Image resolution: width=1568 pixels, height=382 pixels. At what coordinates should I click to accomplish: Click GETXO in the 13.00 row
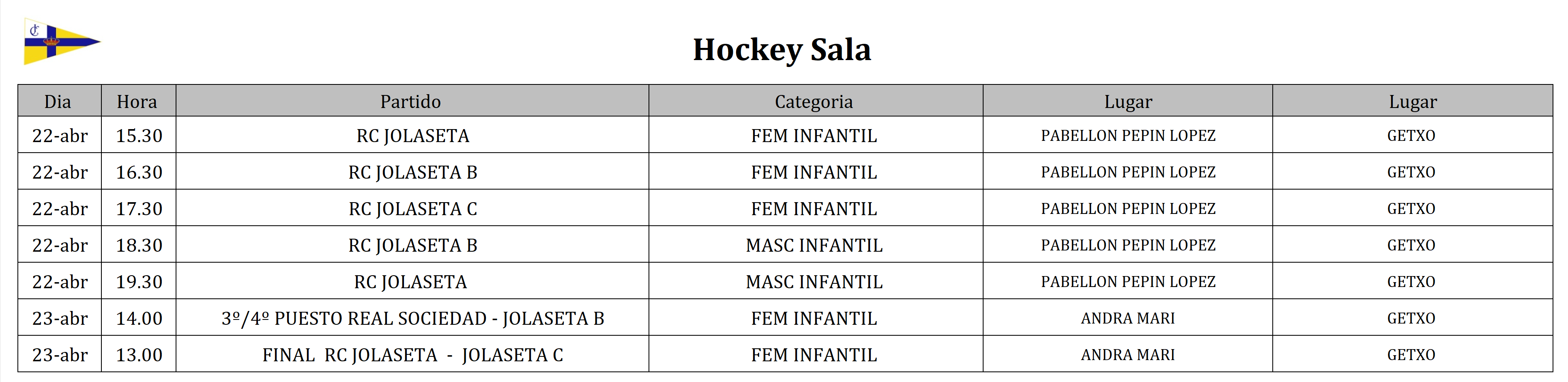tap(1411, 354)
